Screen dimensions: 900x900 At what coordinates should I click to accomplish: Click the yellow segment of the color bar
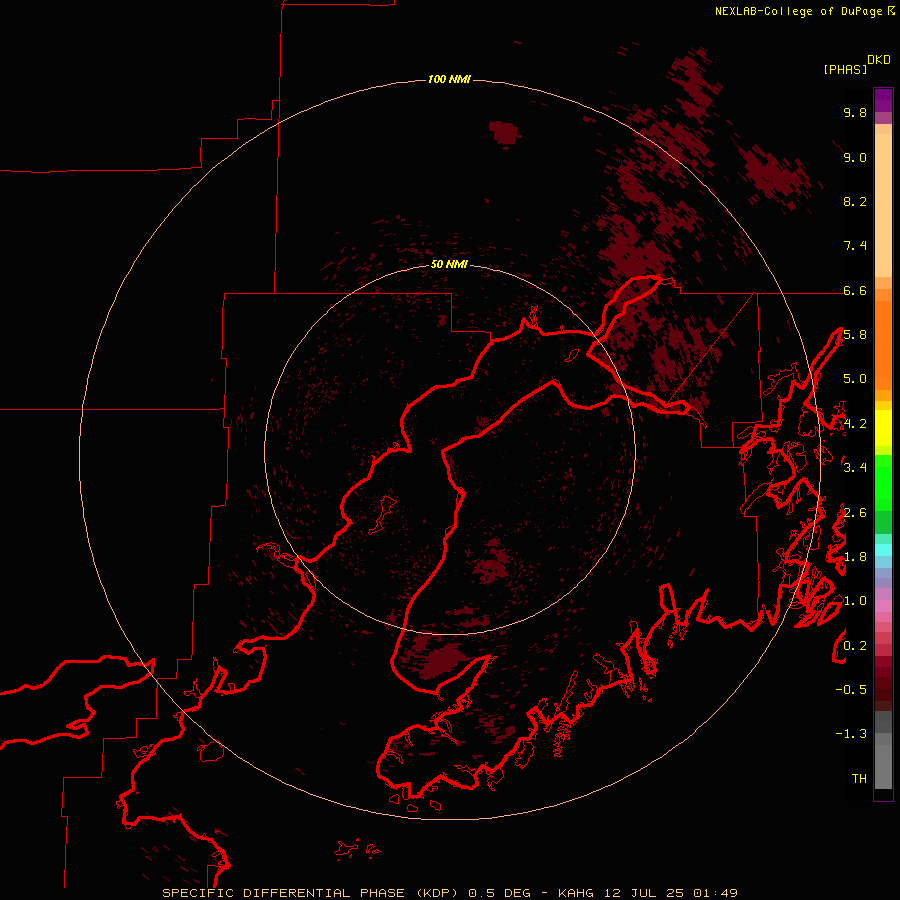pyautogui.click(x=883, y=428)
